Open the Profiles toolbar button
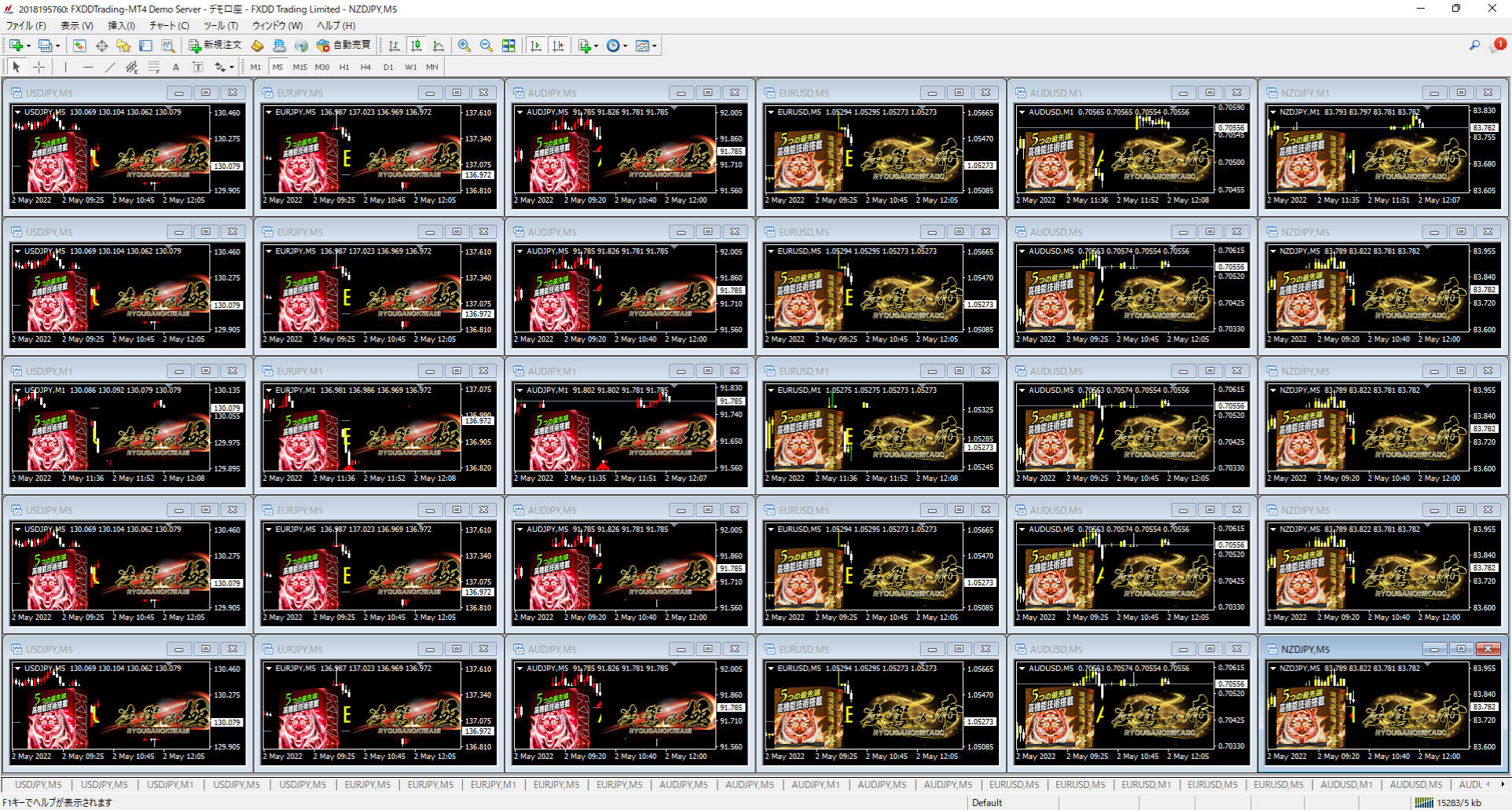Screen dimensions: 1512x810 (45, 46)
